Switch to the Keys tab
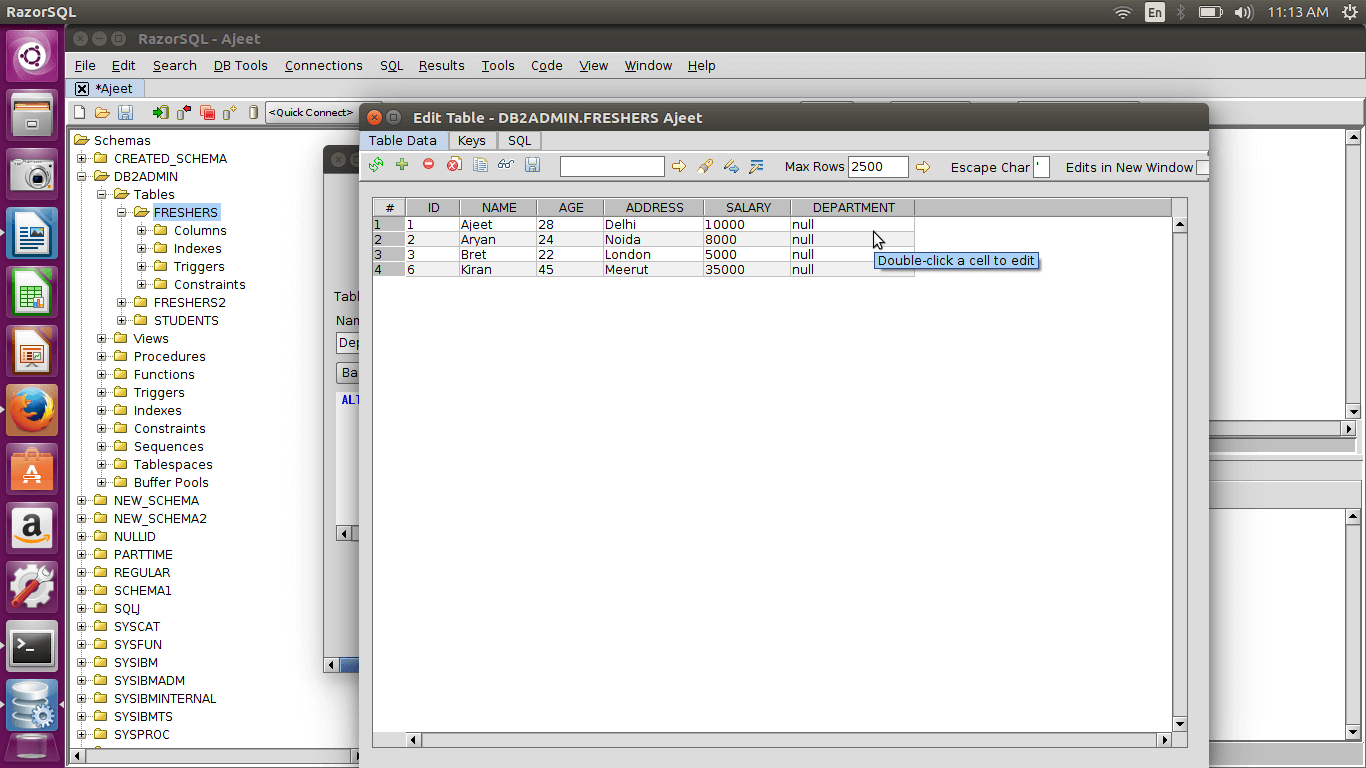Image resolution: width=1366 pixels, height=768 pixels. click(x=471, y=140)
